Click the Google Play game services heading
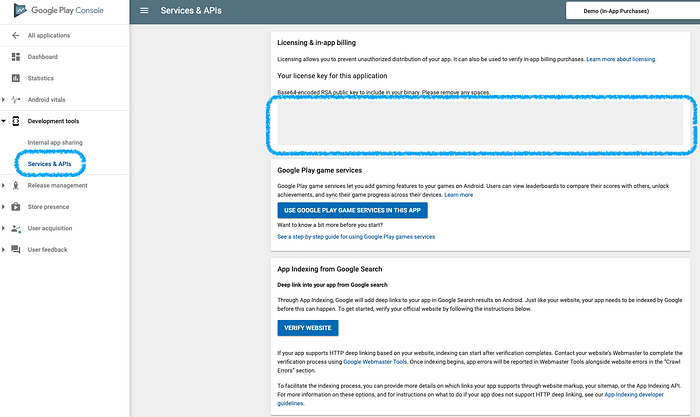The height and width of the screenshot is (417, 700). pyautogui.click(x=320, y=170)
